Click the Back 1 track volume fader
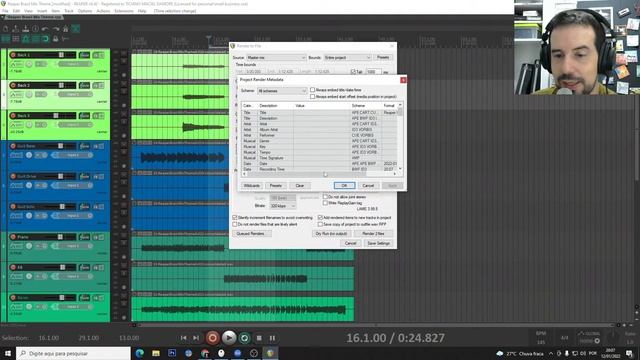640x360 pixels. (x=61, y=55)
